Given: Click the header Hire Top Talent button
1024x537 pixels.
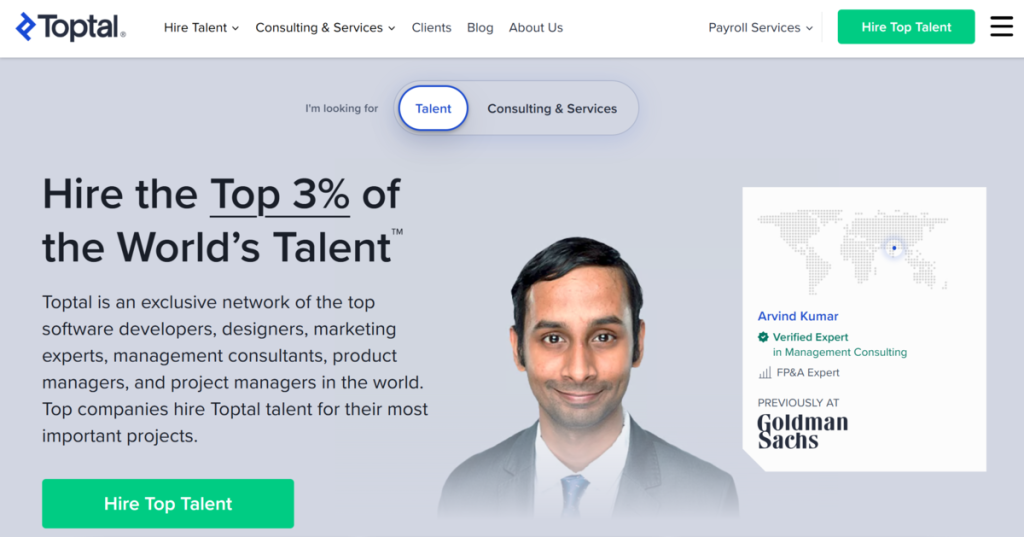Looking at the screenshot, I should click(x=906, y=27).
